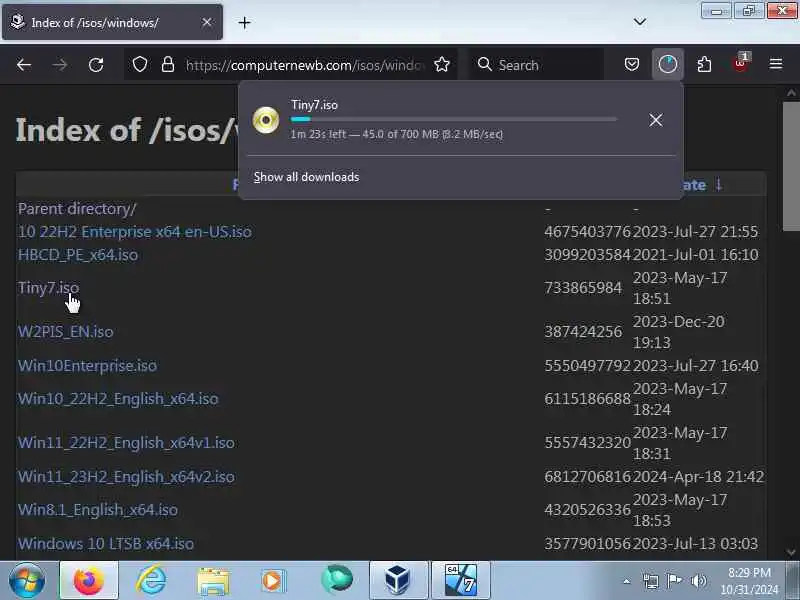Viewport: 800px width, 600px height.
Task: Click file size 3577901056
Action: (588, 543)
